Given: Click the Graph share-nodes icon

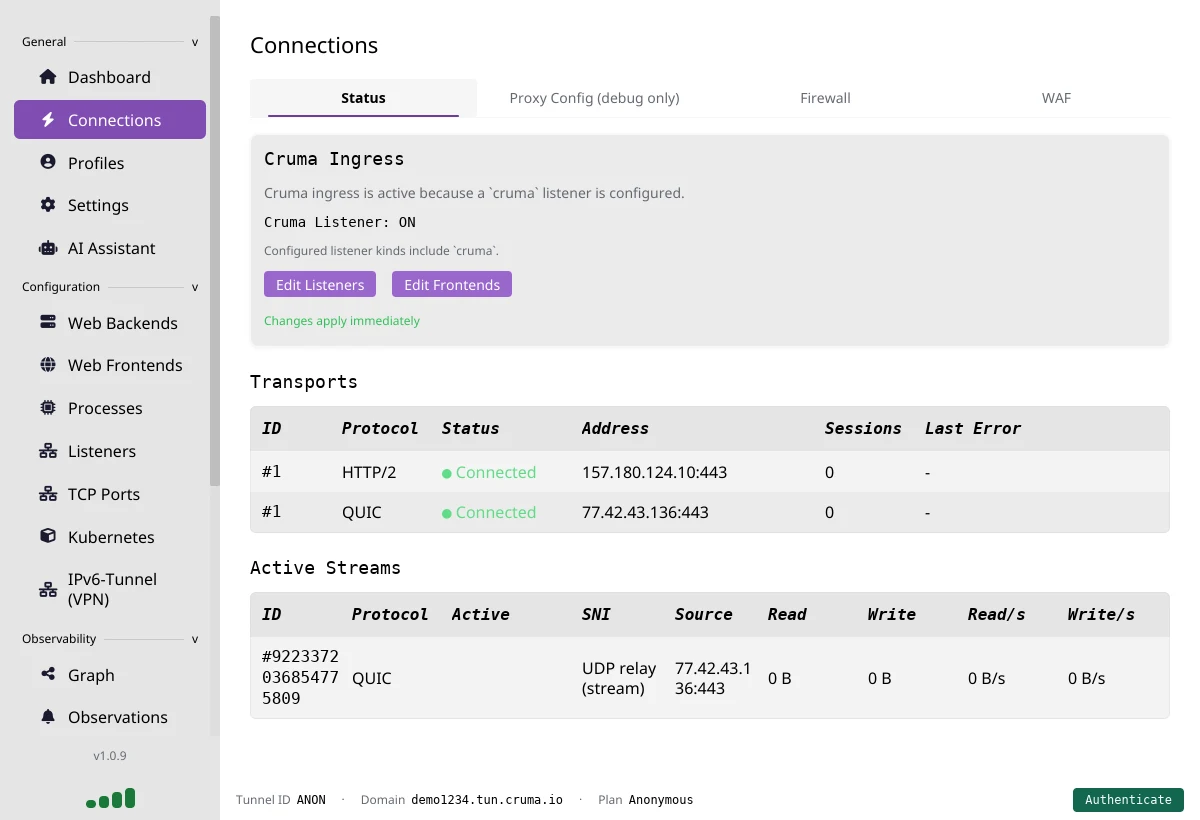Looking at the screenshot, I should pyautogui.click(x=47, y=675).
